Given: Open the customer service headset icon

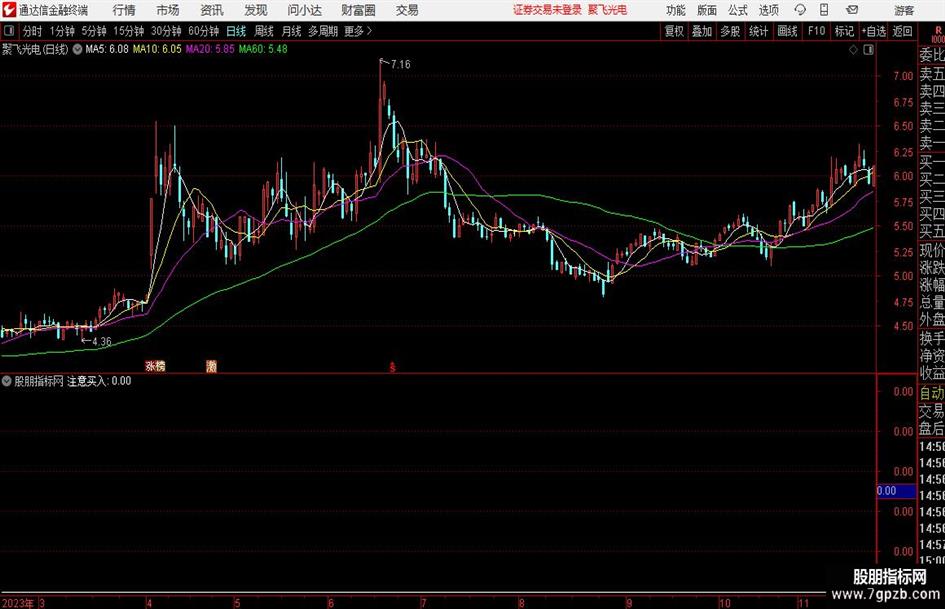Looking at the screenshot, I should (800, 10).
